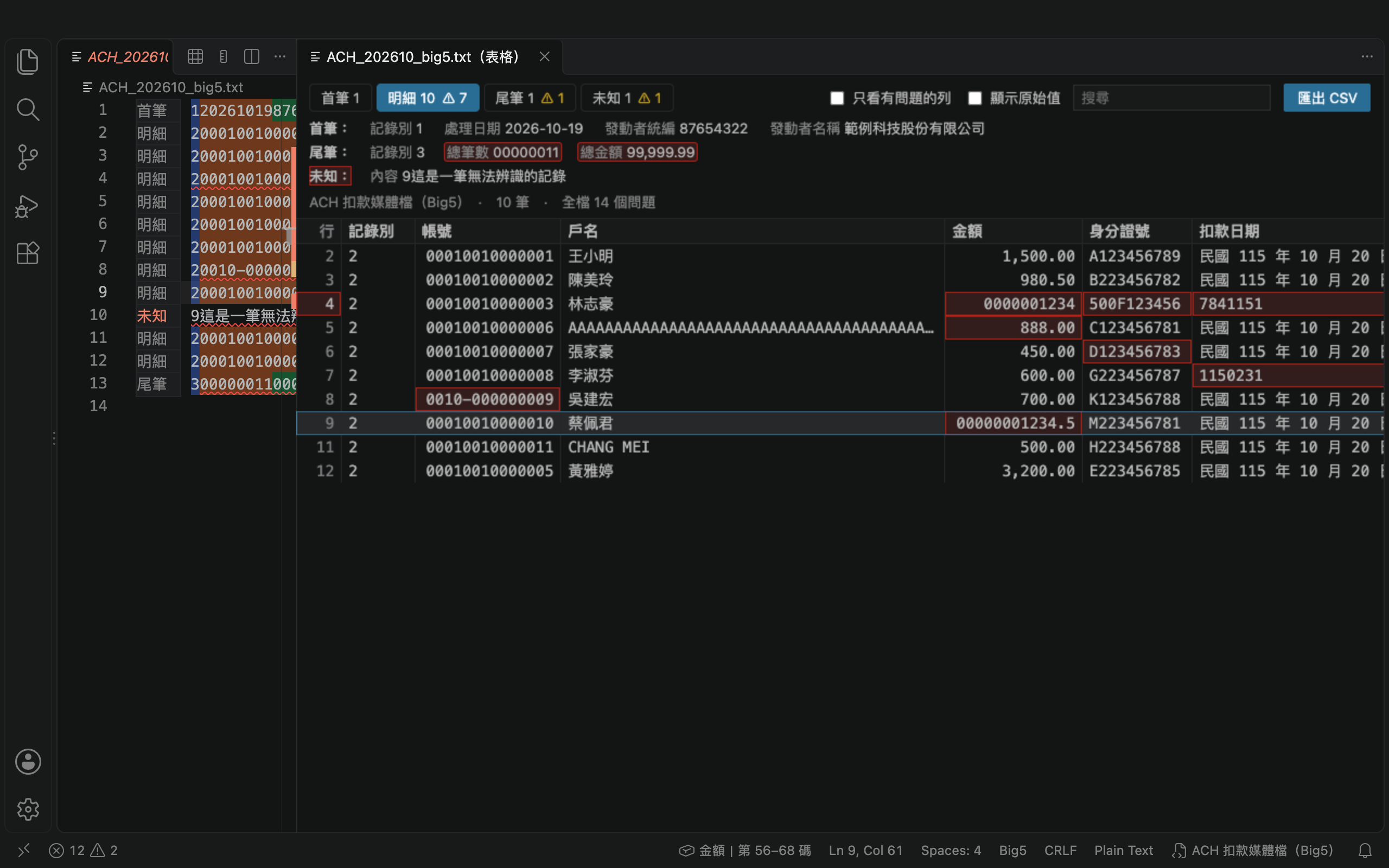Open Plain Text language mode selector

click(x=1123, y=850)
